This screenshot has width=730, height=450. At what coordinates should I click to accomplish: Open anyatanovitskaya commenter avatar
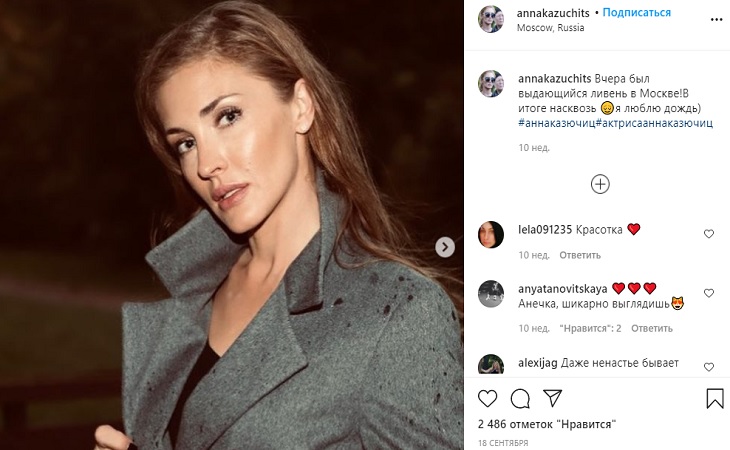[491, 294]
